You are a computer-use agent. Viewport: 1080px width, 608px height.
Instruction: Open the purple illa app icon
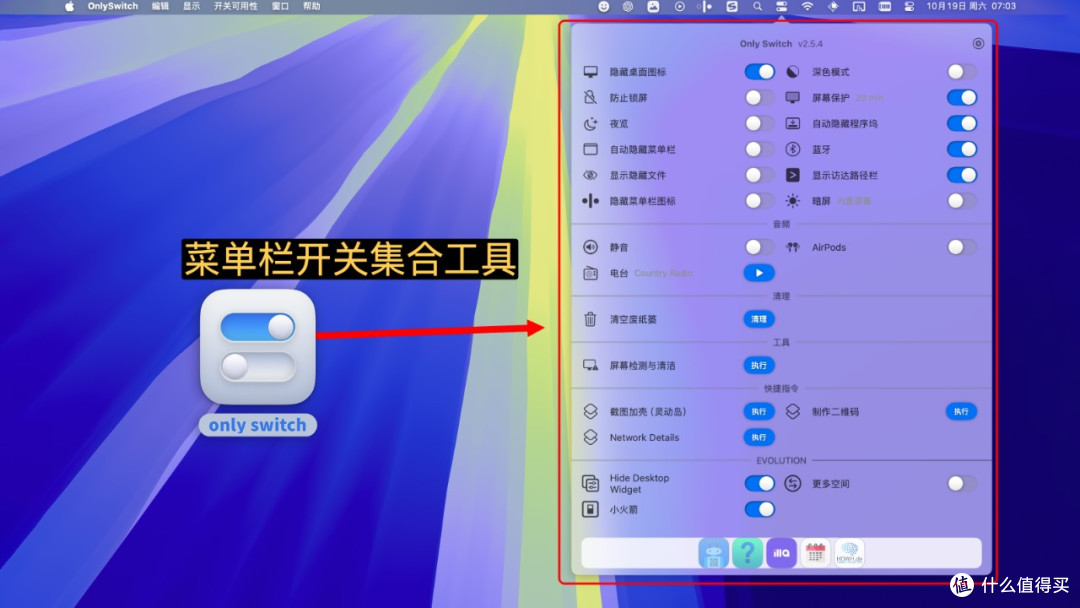781,553
